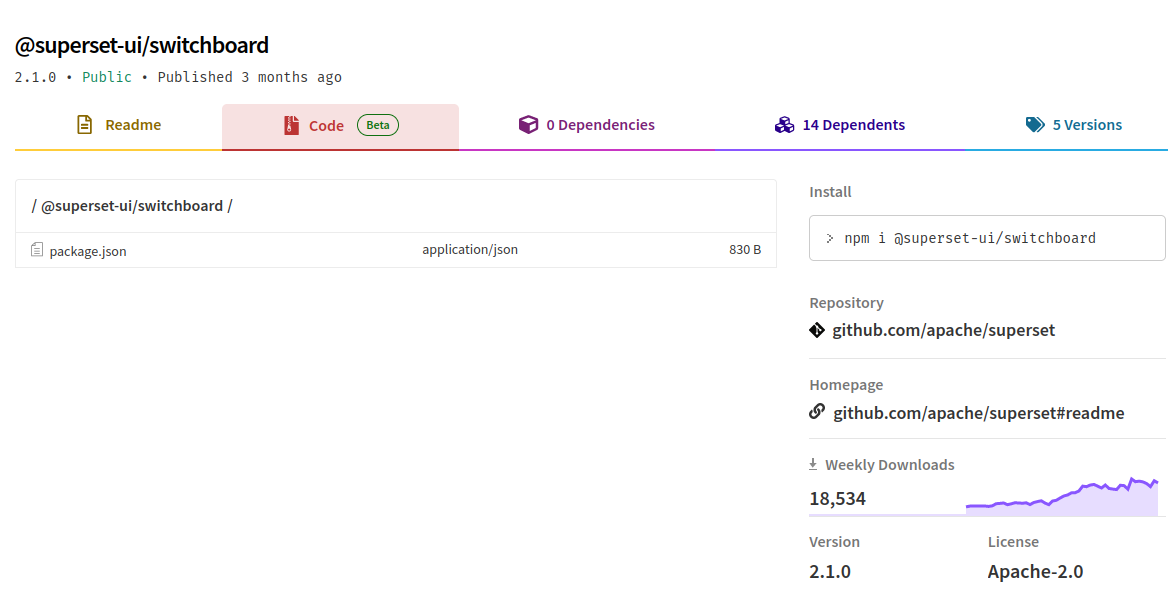
Task: Click the network icon beside 14 Dependents
Action: coord(783,124)
